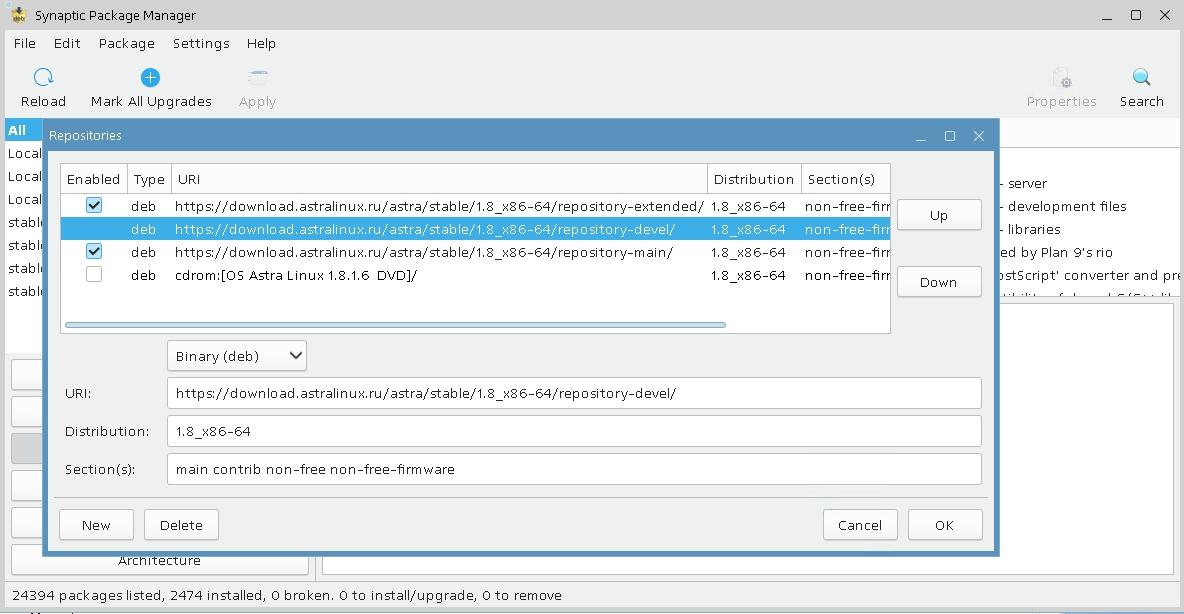Disable the repository-extended checkbox

(x=94, y=205)
